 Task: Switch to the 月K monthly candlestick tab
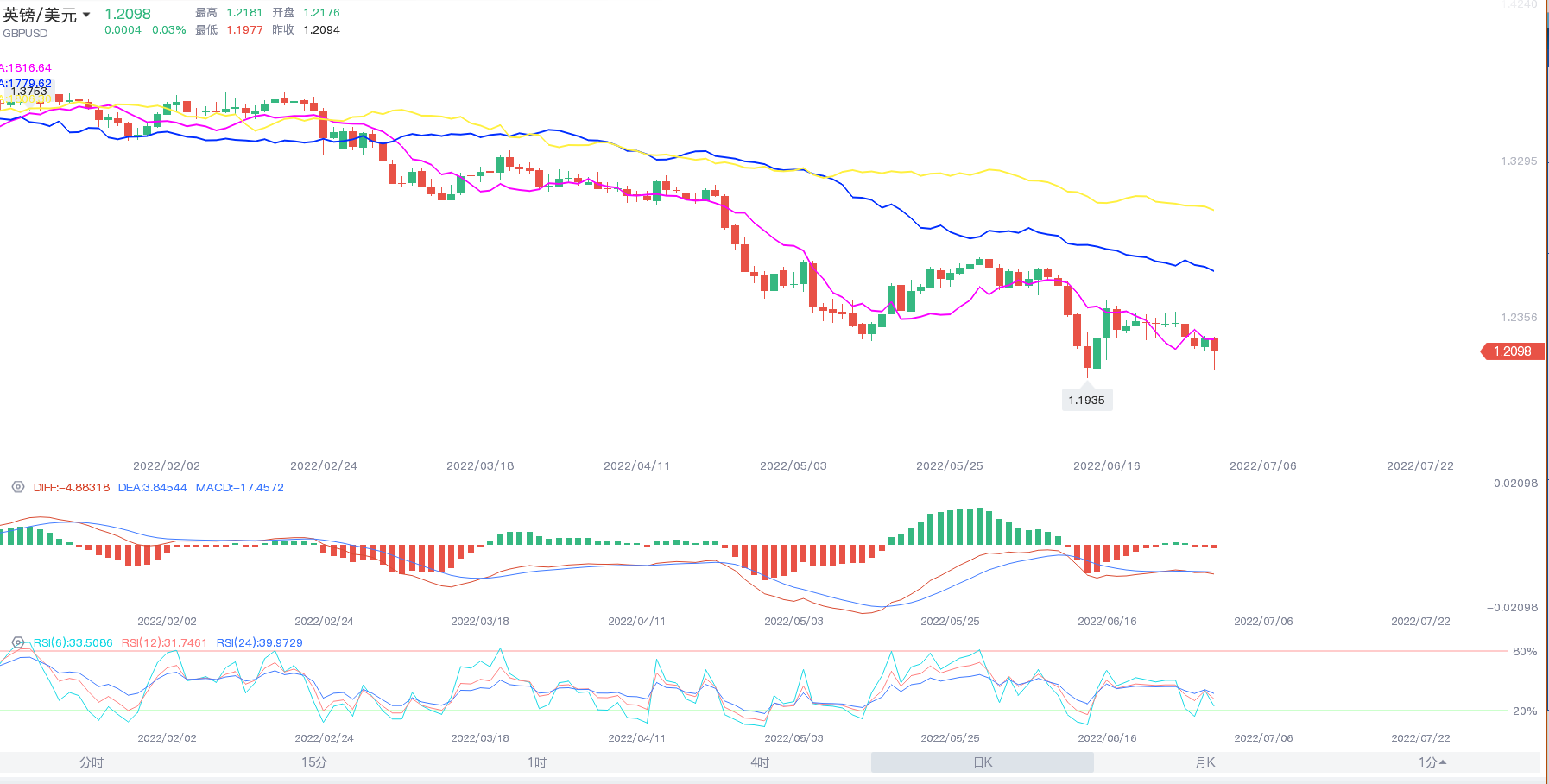pyautogui.click(x=1205, y=762)
